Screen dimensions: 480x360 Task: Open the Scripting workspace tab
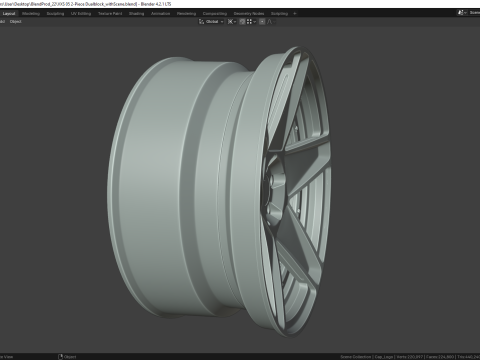(x=279, y=14)
